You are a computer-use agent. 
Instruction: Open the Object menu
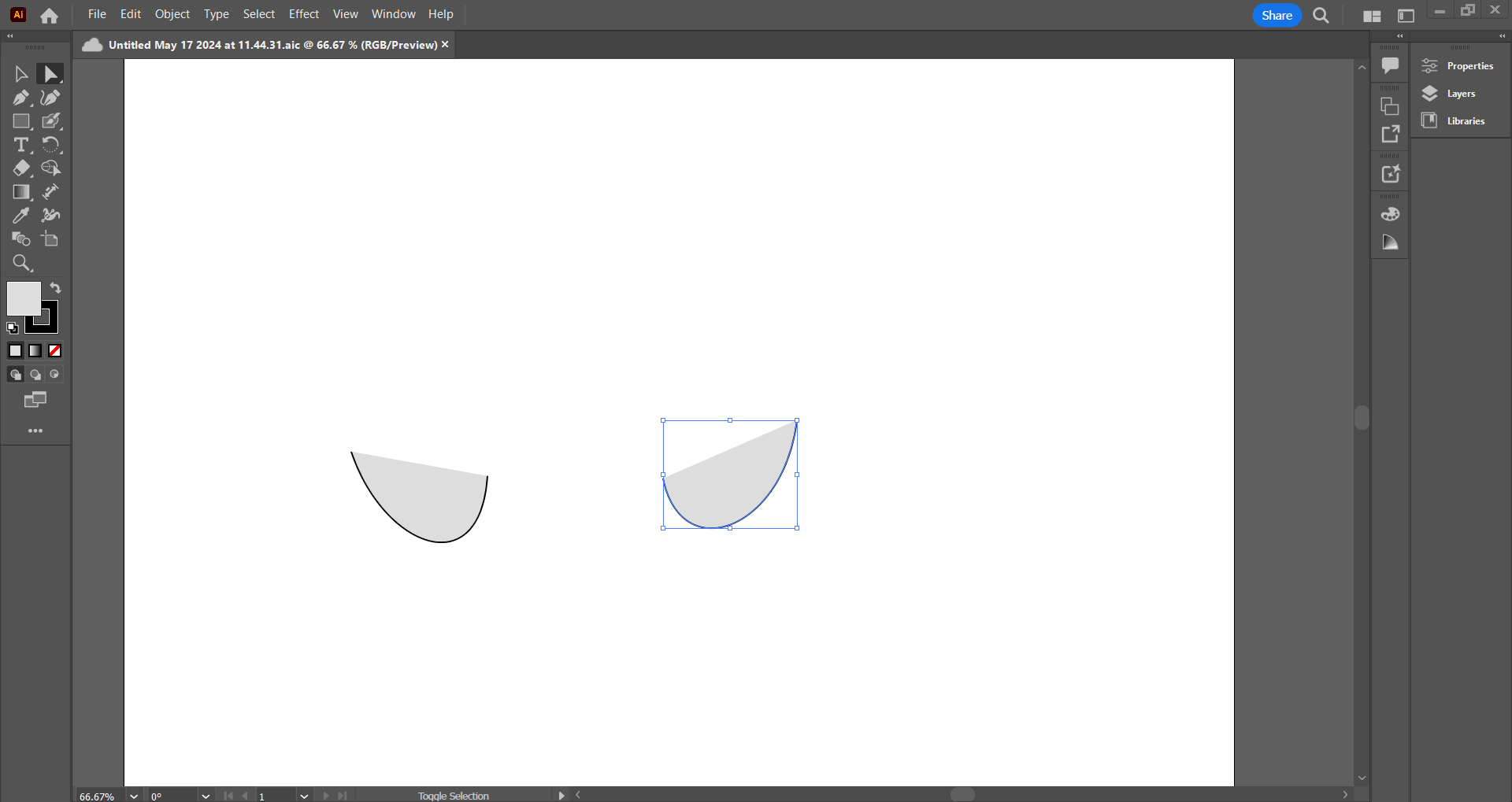point(172,14)
